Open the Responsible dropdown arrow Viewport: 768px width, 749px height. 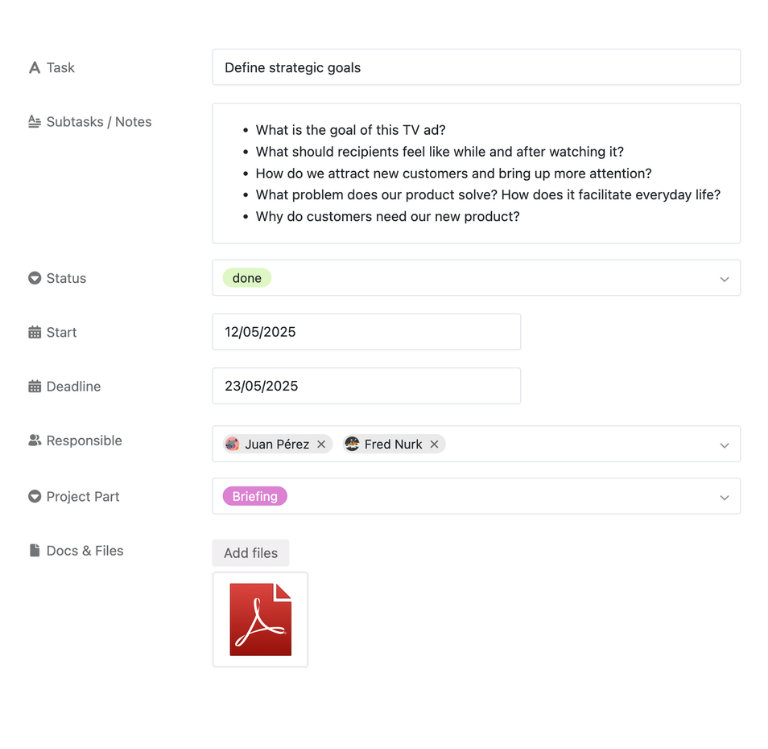click(724, 445)
